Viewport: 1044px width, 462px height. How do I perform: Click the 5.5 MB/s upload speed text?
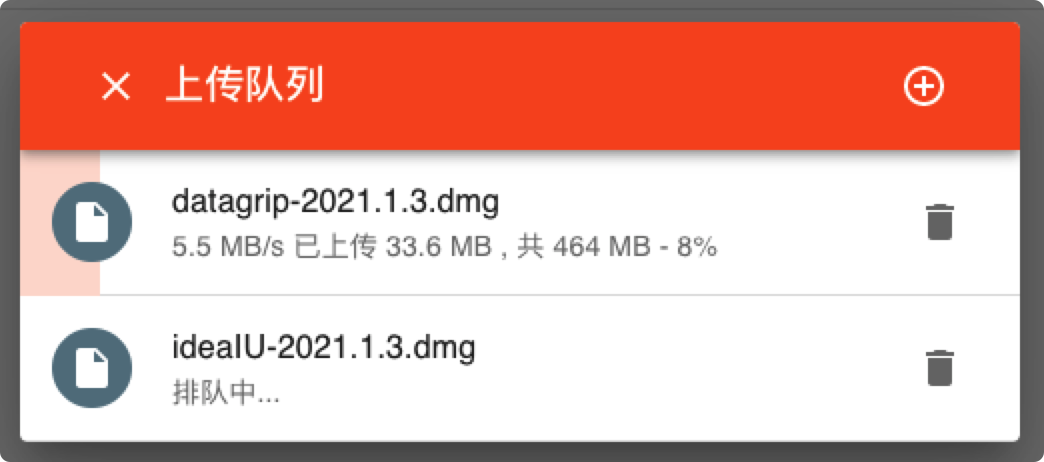point(229,246)
